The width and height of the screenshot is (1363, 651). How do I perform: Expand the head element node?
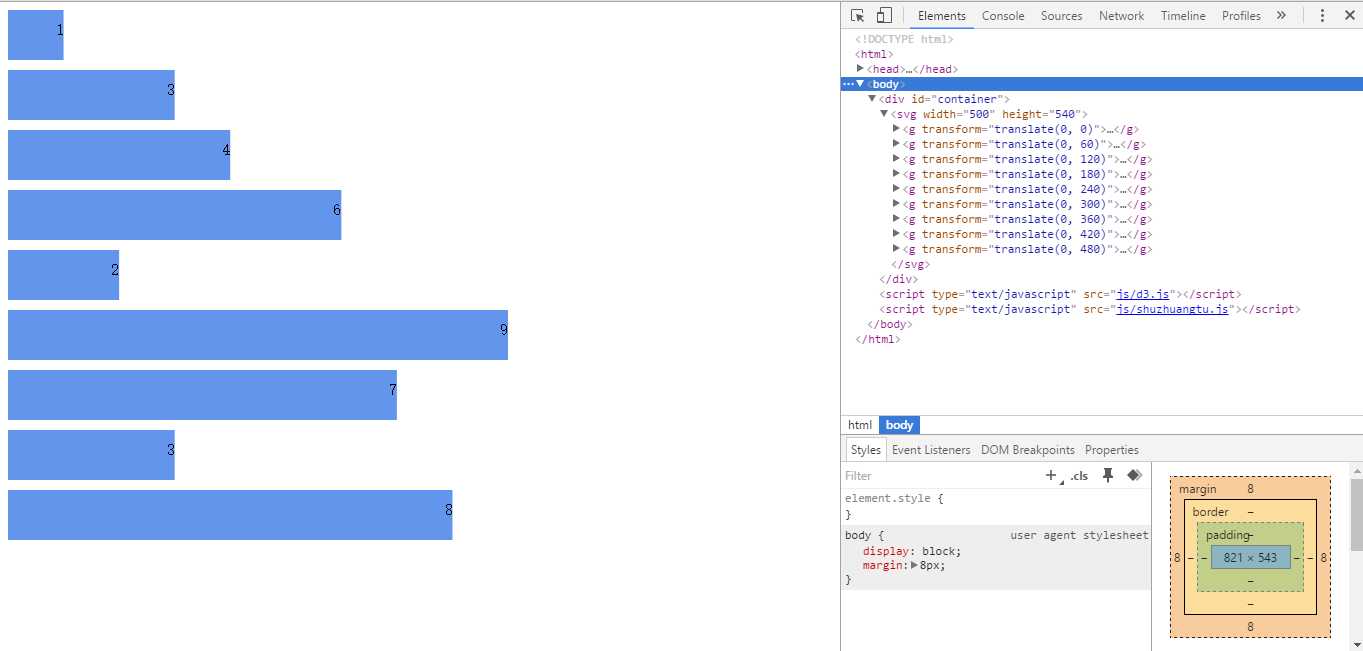click(x=860, y=69)
